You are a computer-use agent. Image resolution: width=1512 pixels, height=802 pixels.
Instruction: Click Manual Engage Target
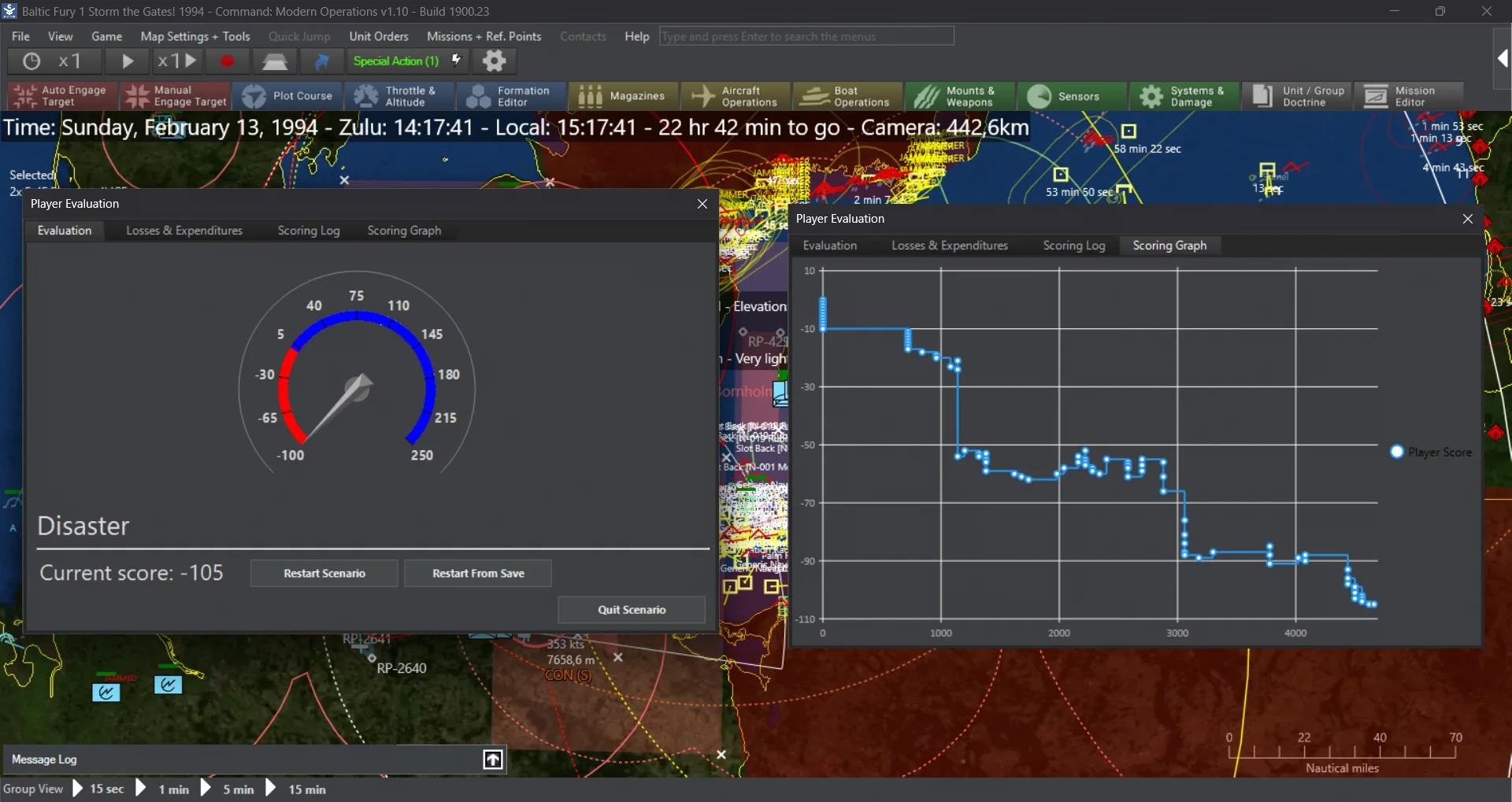pyautogui.click(x=176, y=96)
